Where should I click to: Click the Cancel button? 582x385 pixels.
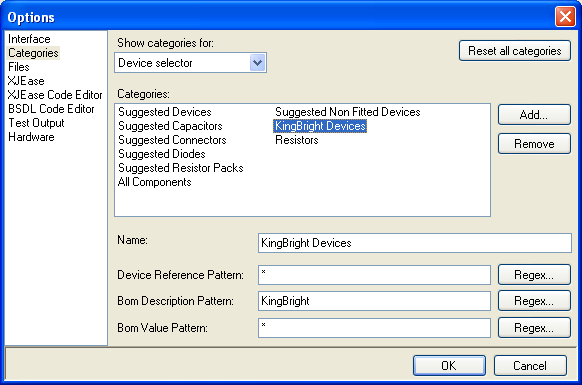click(x=530, y=366)
